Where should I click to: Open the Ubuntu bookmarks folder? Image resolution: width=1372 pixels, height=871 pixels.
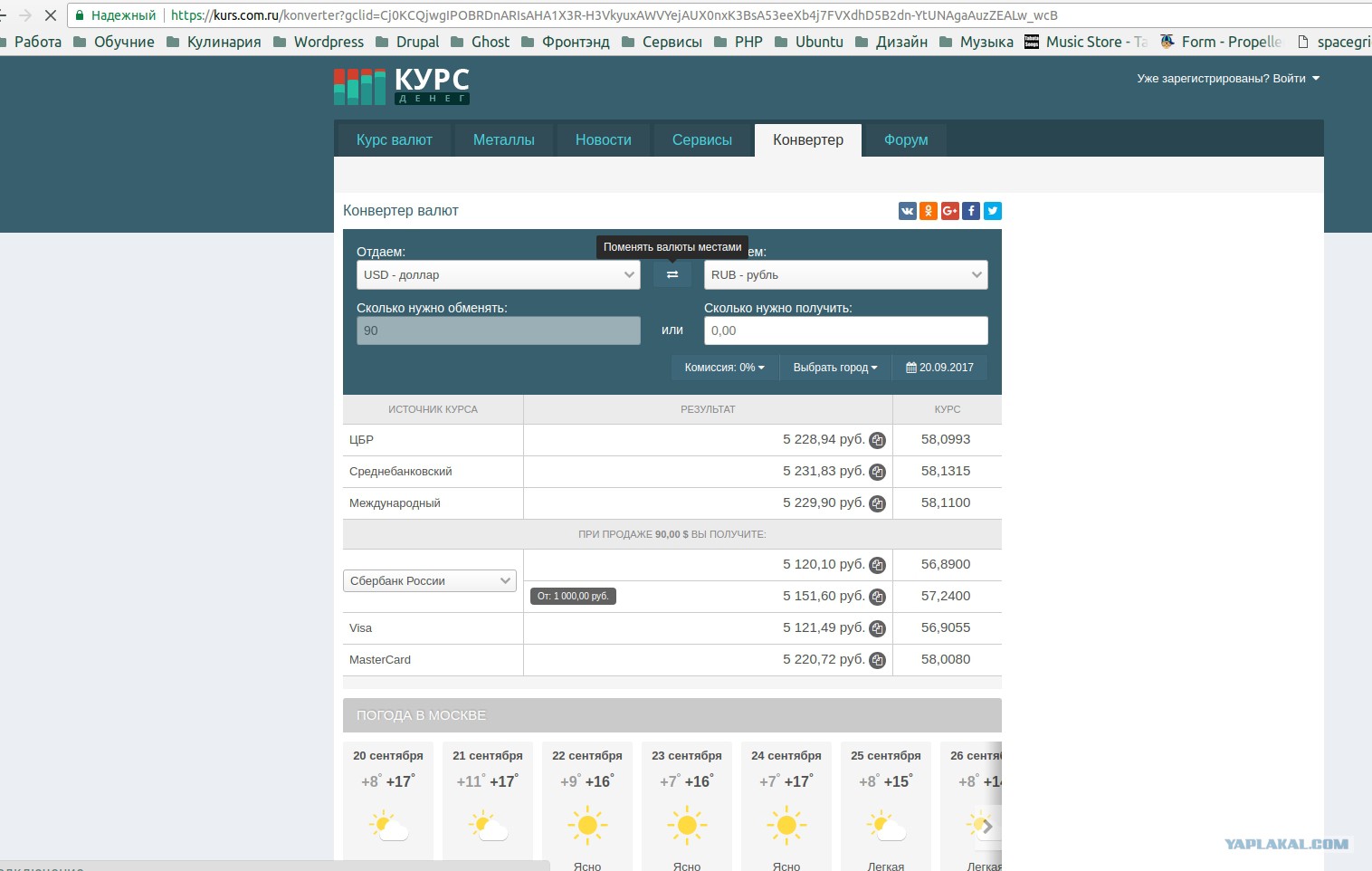809,42
